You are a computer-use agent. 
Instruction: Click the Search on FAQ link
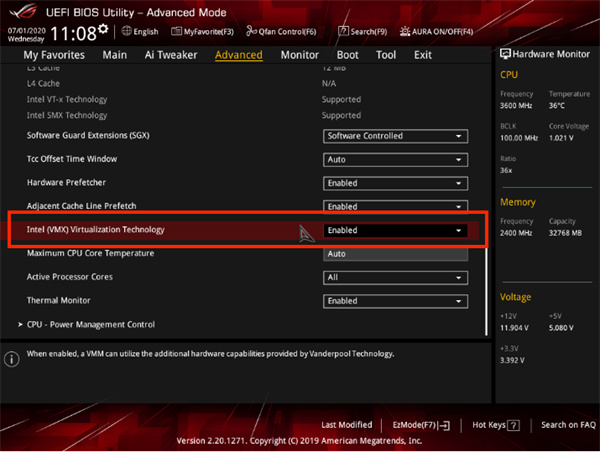click(x=567, y=425)
